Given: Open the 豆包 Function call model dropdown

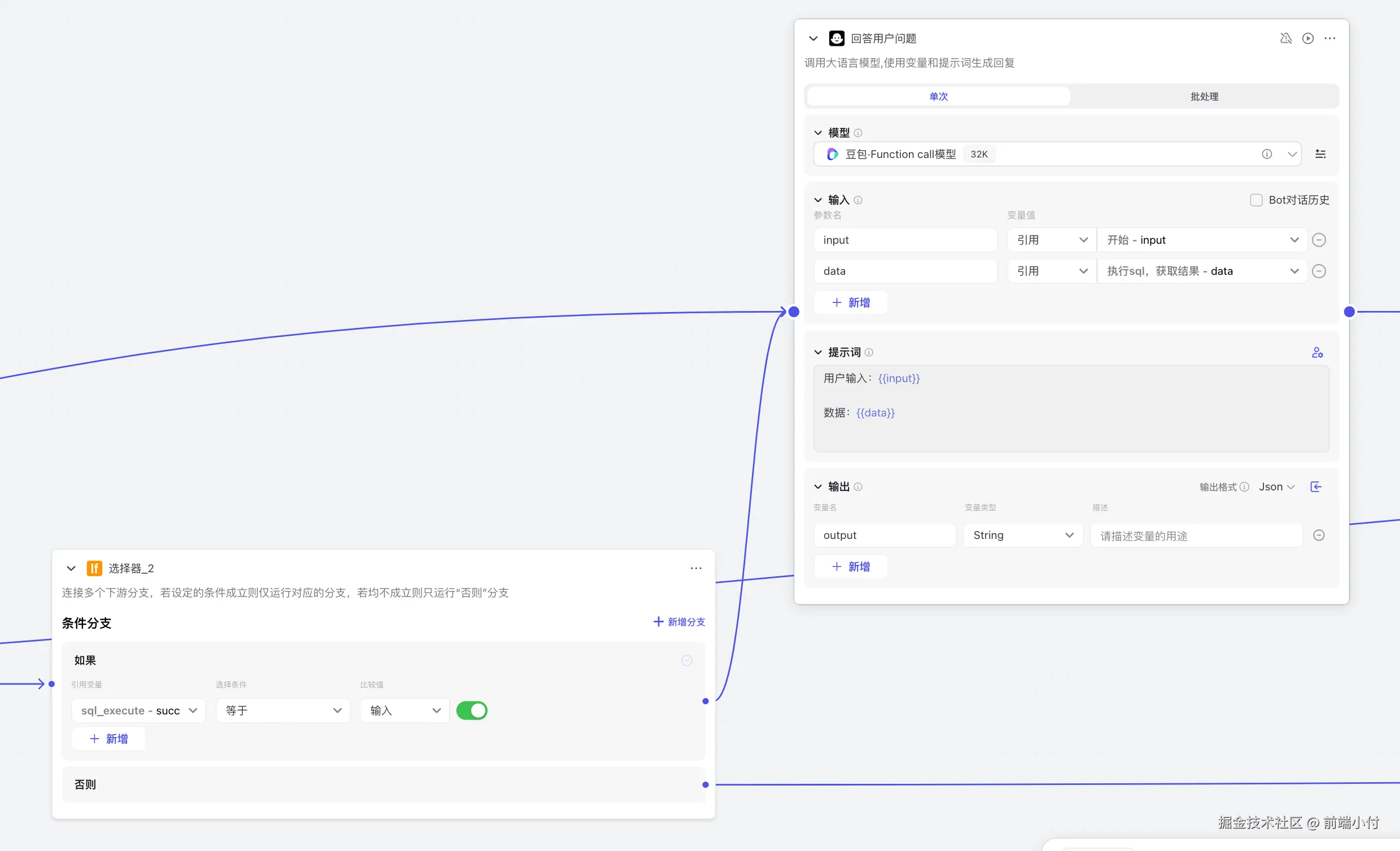Looking at the screenshot, I should (x=1057, y=154).
